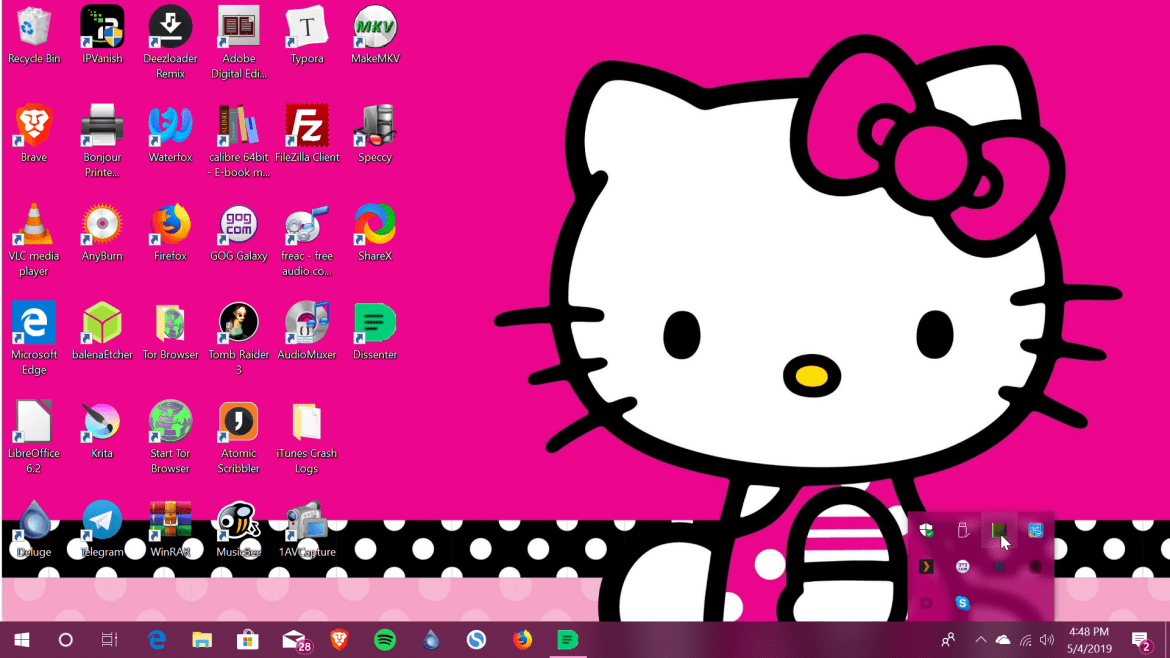Open the Plex arrow icon in tray overflow
1170x658 pixels.
click(926, 567)
